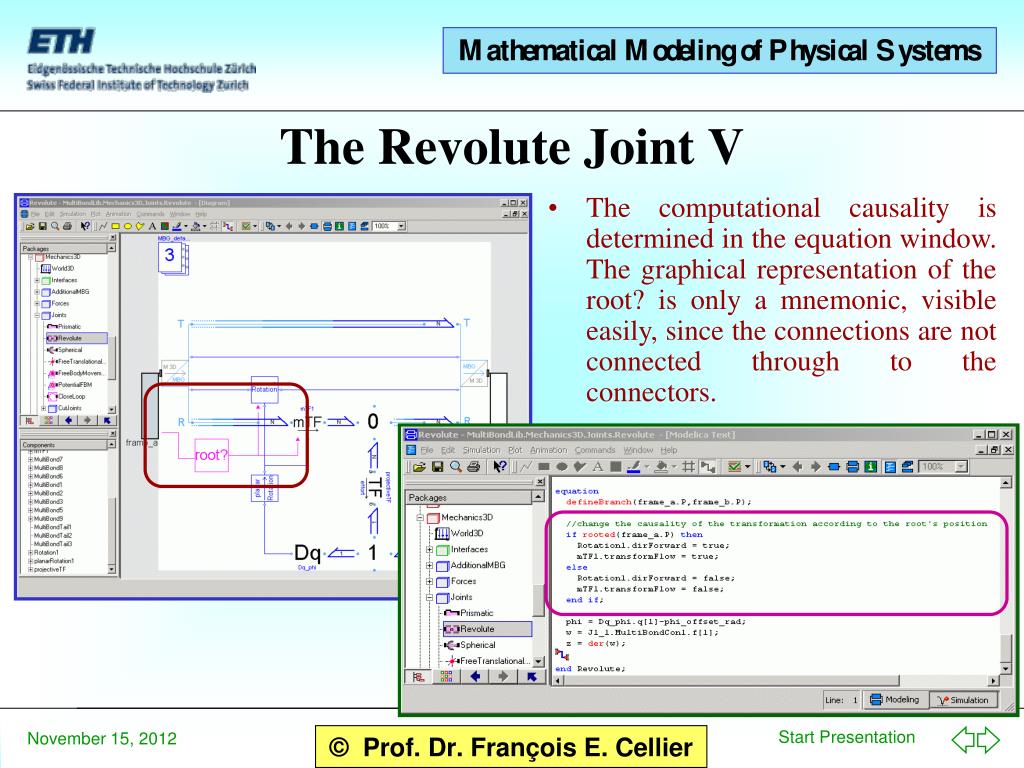
Task: Open zoom 100% dropdown in Diagram window
Action: (401, 227)
